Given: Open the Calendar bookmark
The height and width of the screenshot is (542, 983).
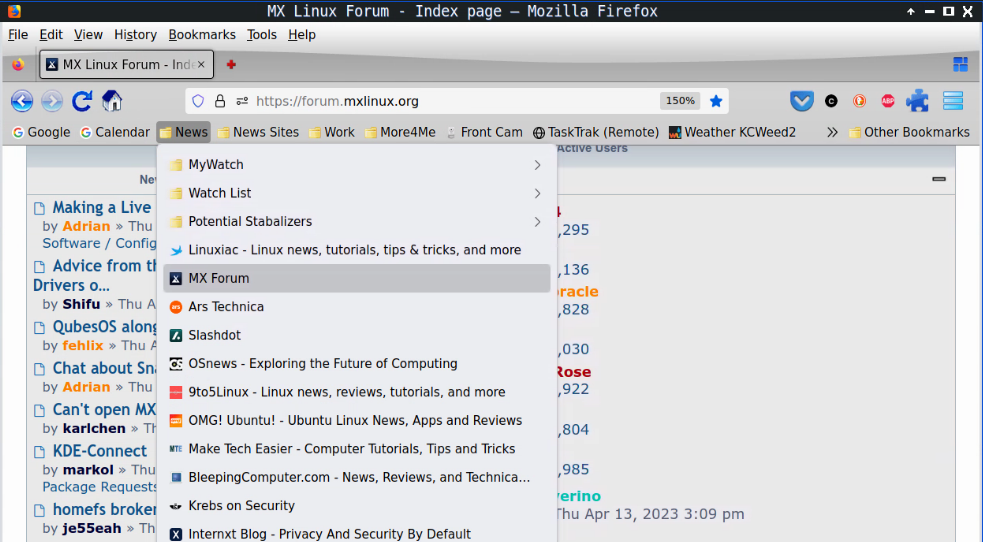Looking at the screenshot, I should pos(115,132).
